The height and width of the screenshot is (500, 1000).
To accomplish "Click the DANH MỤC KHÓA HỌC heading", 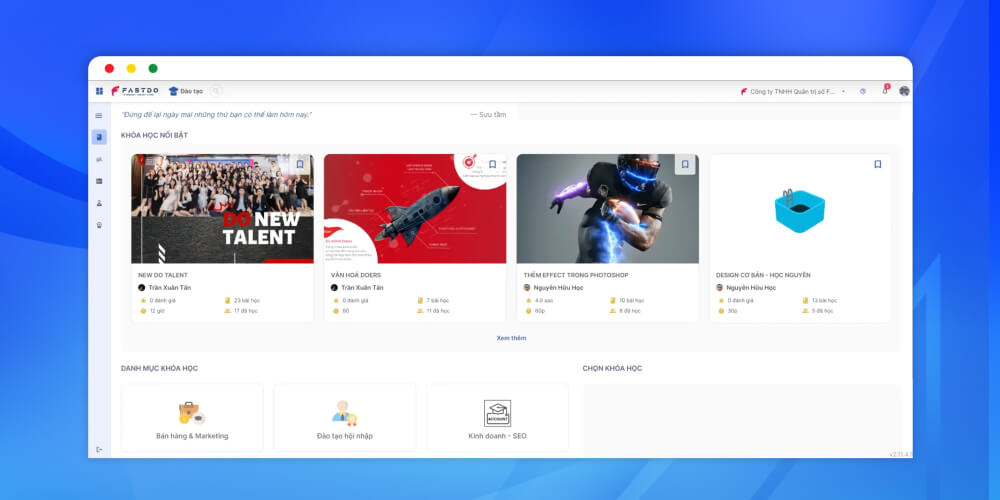I will [159, 369].
